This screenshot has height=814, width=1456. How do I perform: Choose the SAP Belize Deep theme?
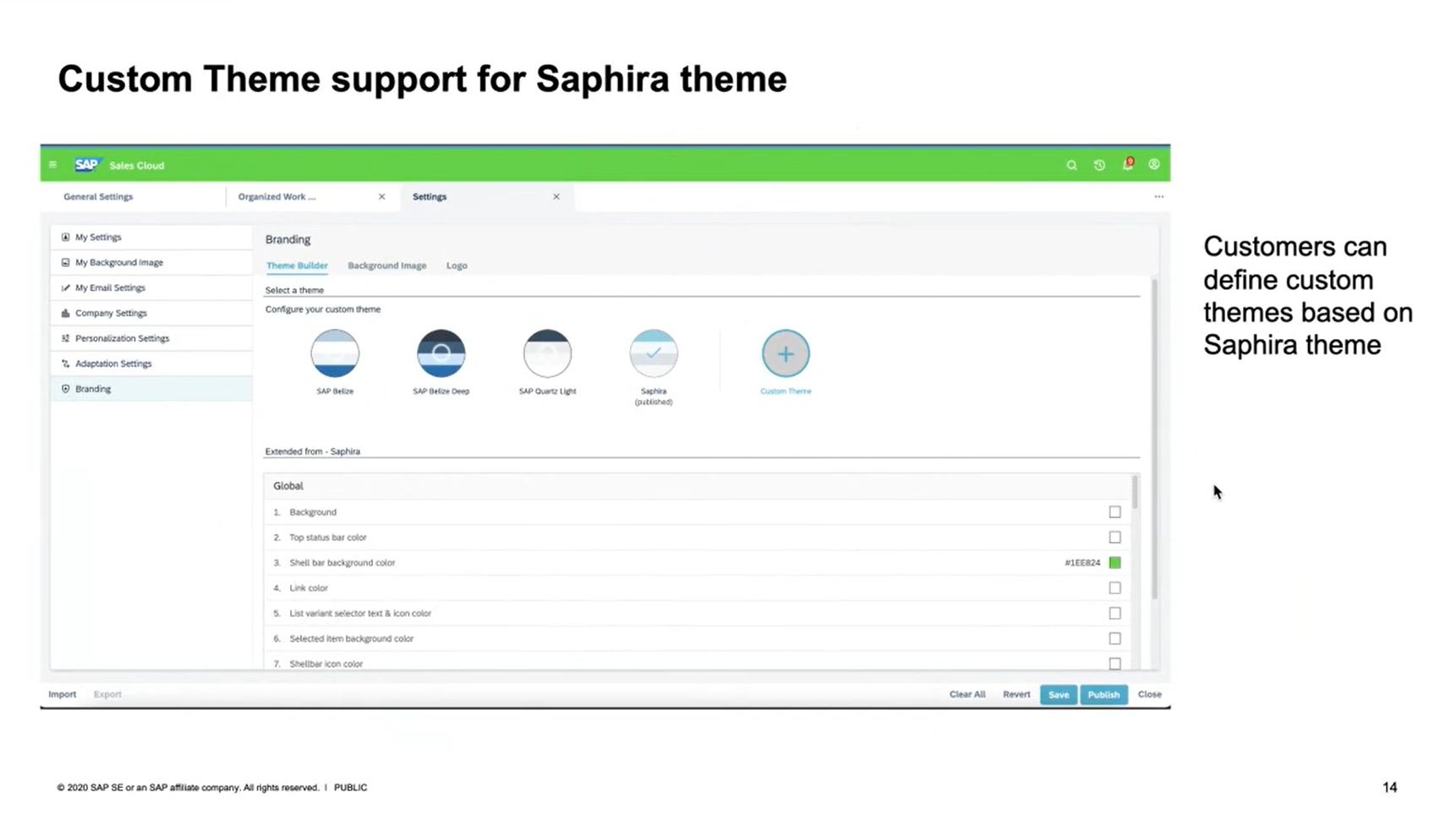(441, 353)
